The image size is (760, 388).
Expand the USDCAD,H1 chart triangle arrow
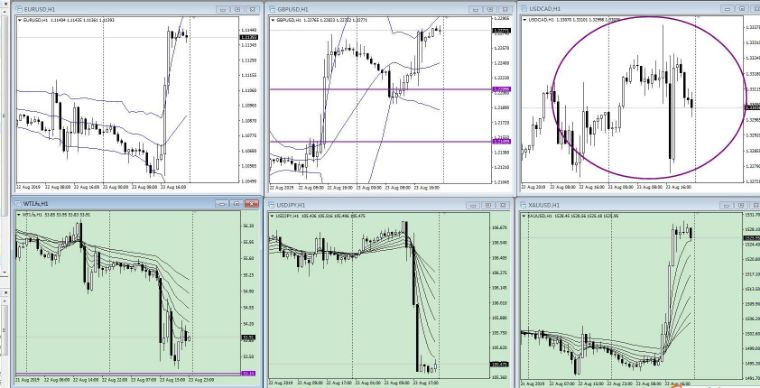(x=525, y=20)
